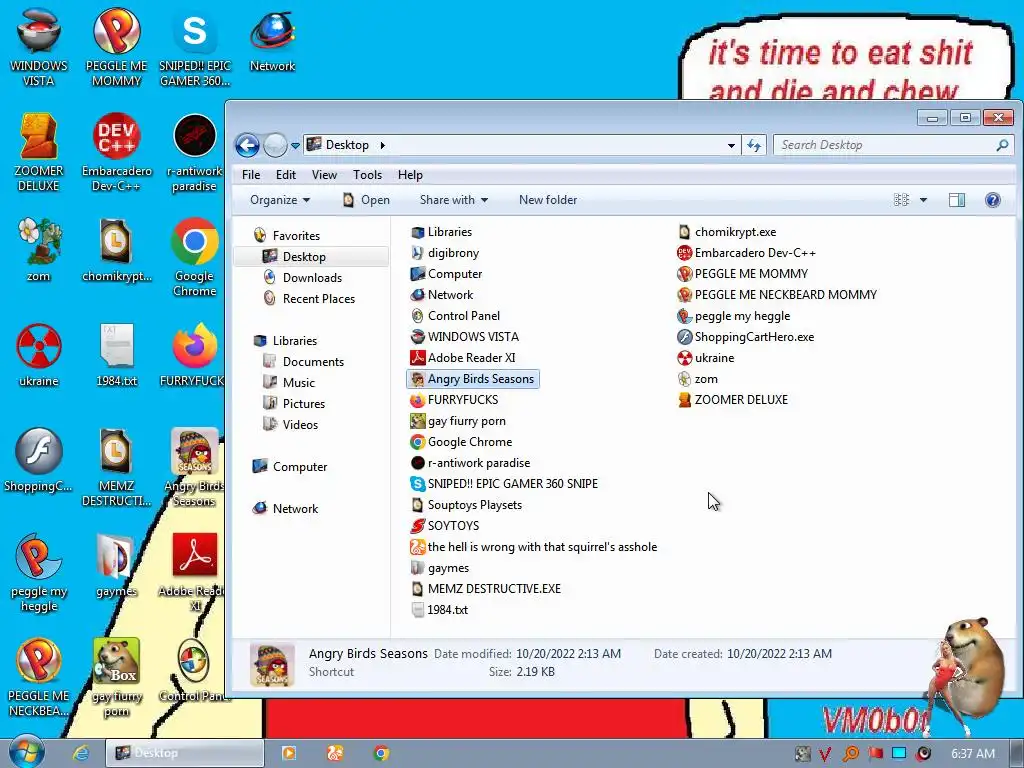Click the Change your view icon
1024x768 pixels.
click(901, 200)
